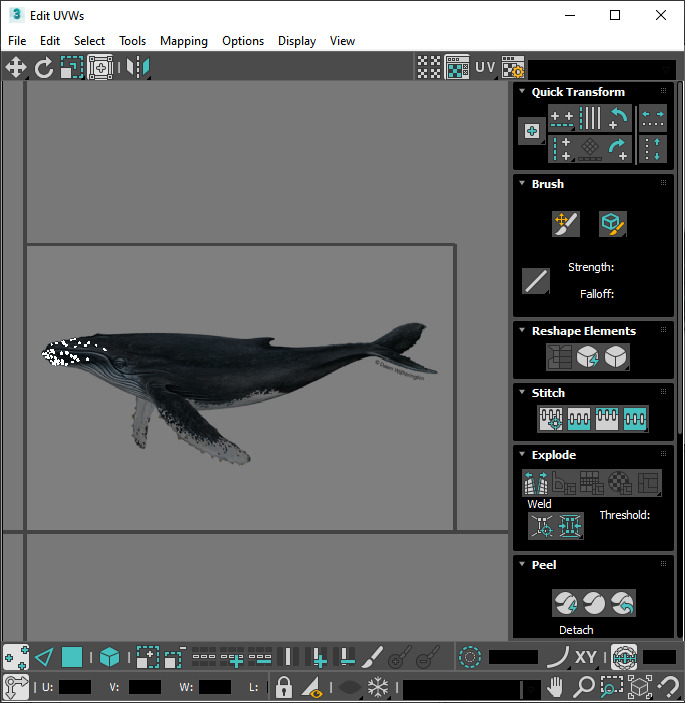The width and height of the screenshot is (685, 703).
Task: Click the Set Pivot button in Quick Transform
Action: [x=532, y=131]
